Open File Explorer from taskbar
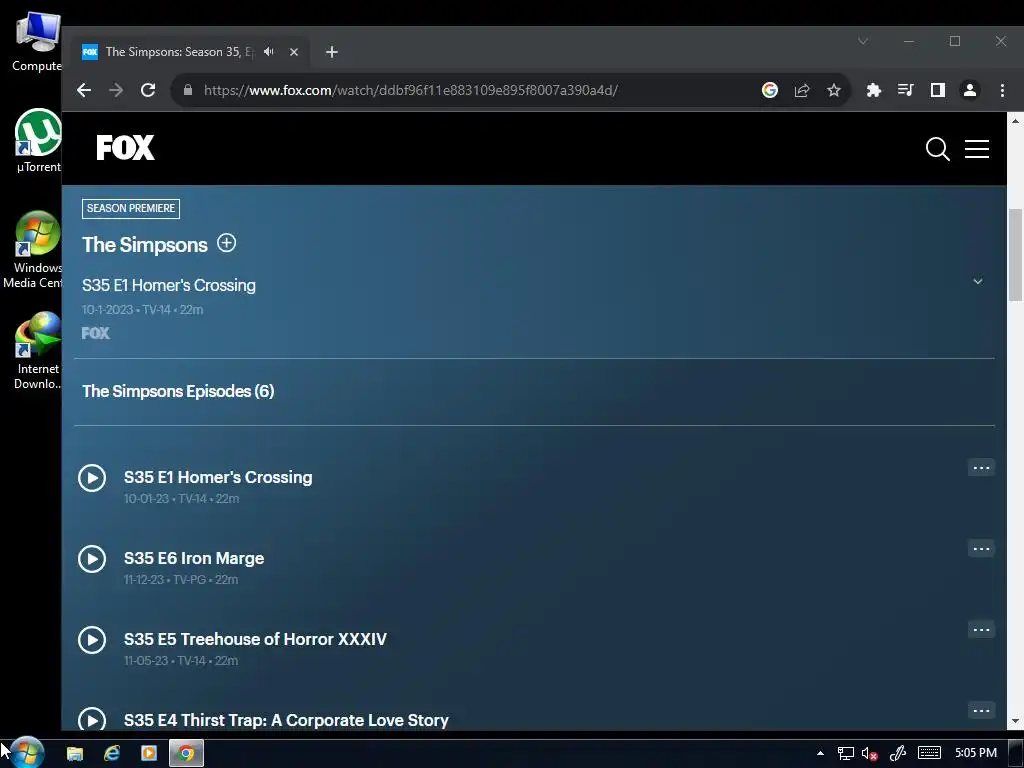 tap(75, 753)
